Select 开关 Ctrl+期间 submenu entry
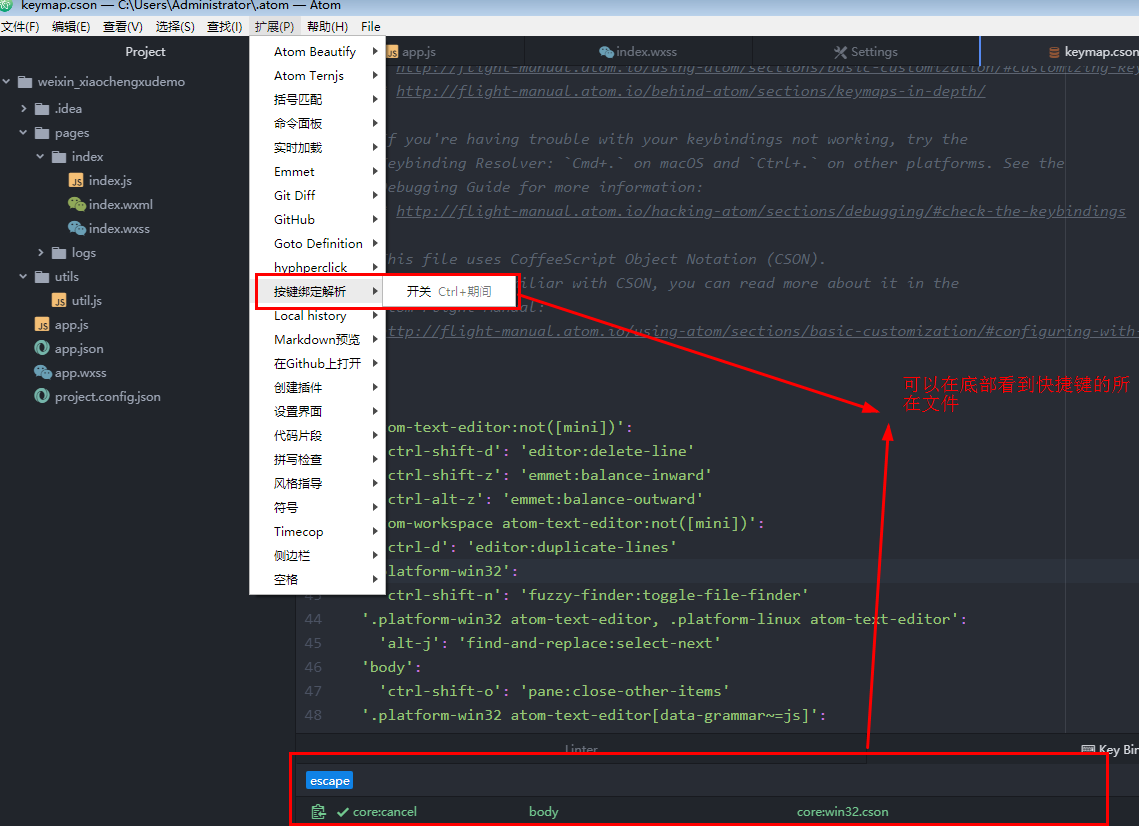The image size is (1139, 826). coord(450,291)
